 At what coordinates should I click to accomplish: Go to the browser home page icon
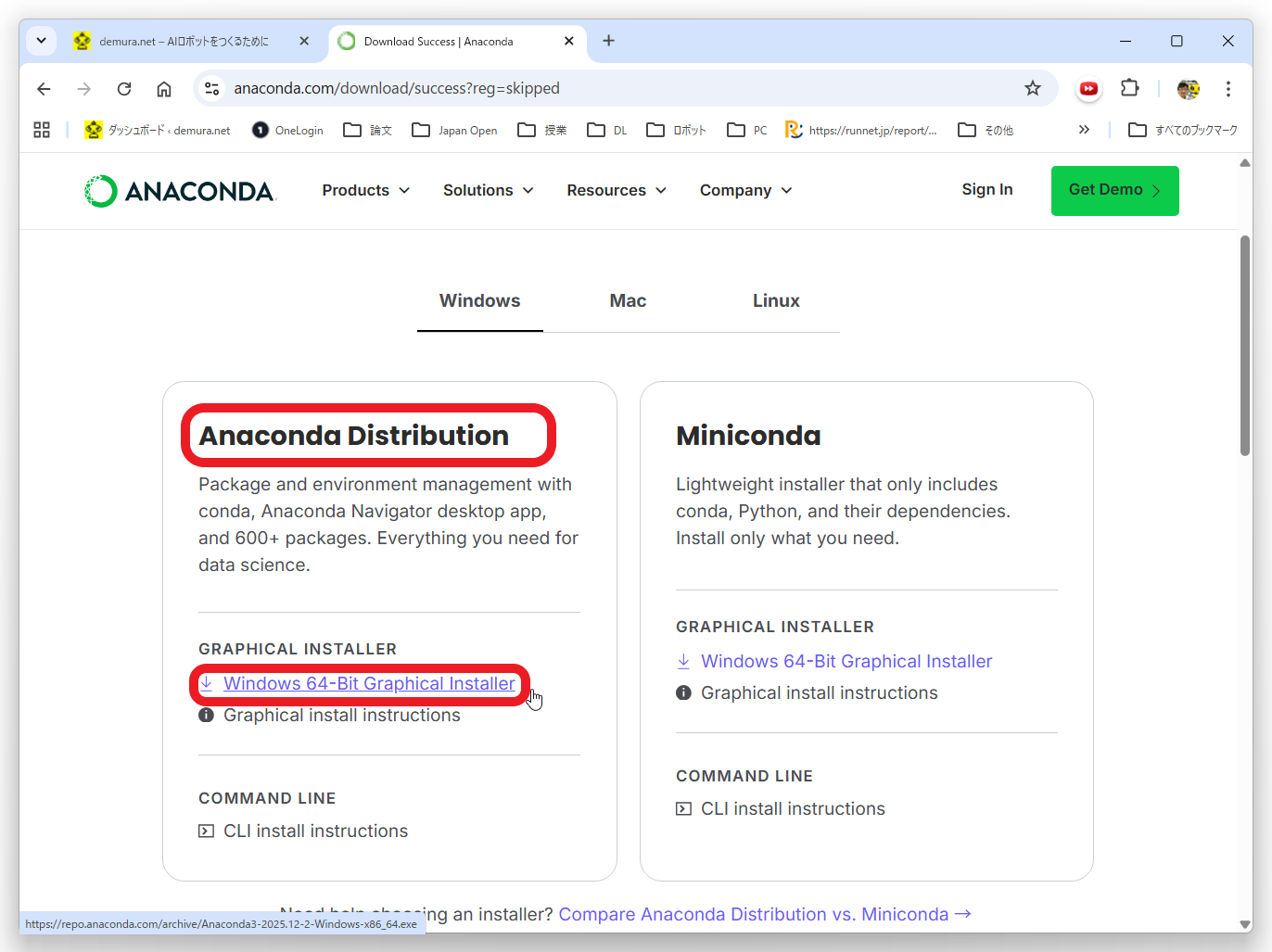(164, 89)
